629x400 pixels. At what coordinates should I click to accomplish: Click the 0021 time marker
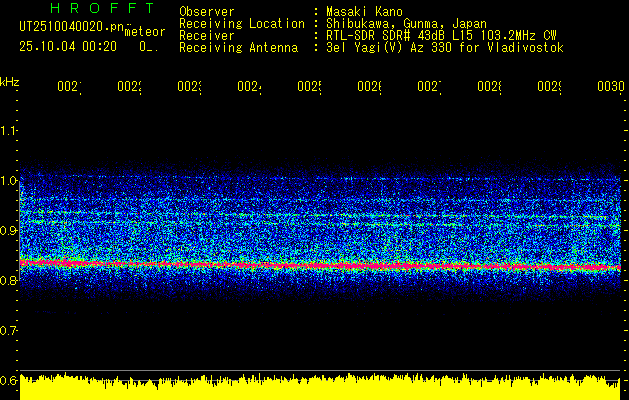pyautogui.click(x=69, y=86)
